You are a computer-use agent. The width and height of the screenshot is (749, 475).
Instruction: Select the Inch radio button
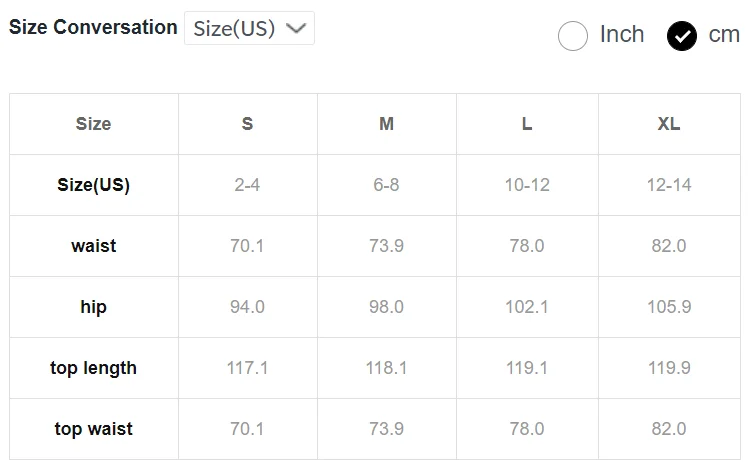pos(573,36)
